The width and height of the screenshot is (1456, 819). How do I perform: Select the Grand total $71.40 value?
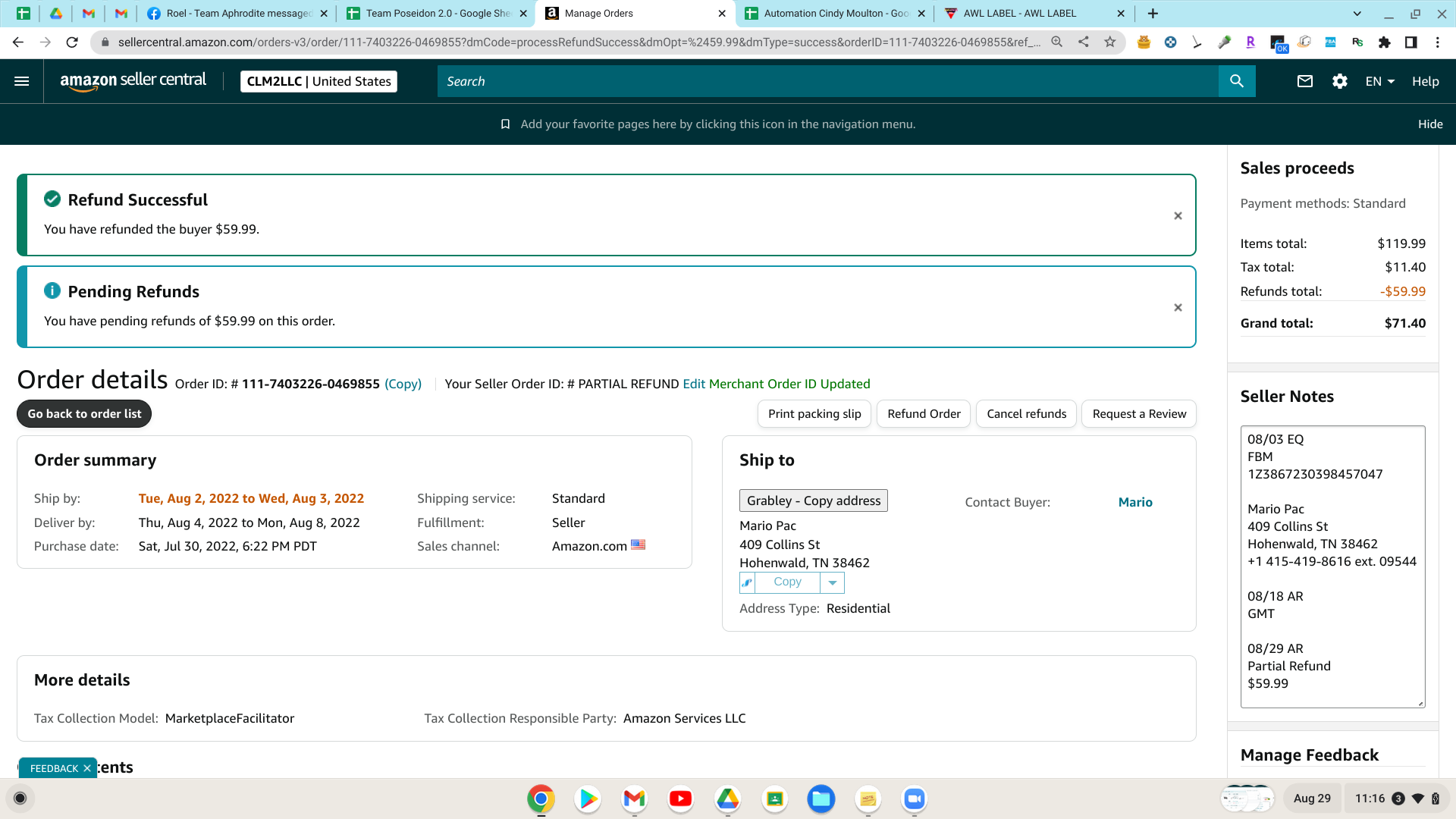1405,323
